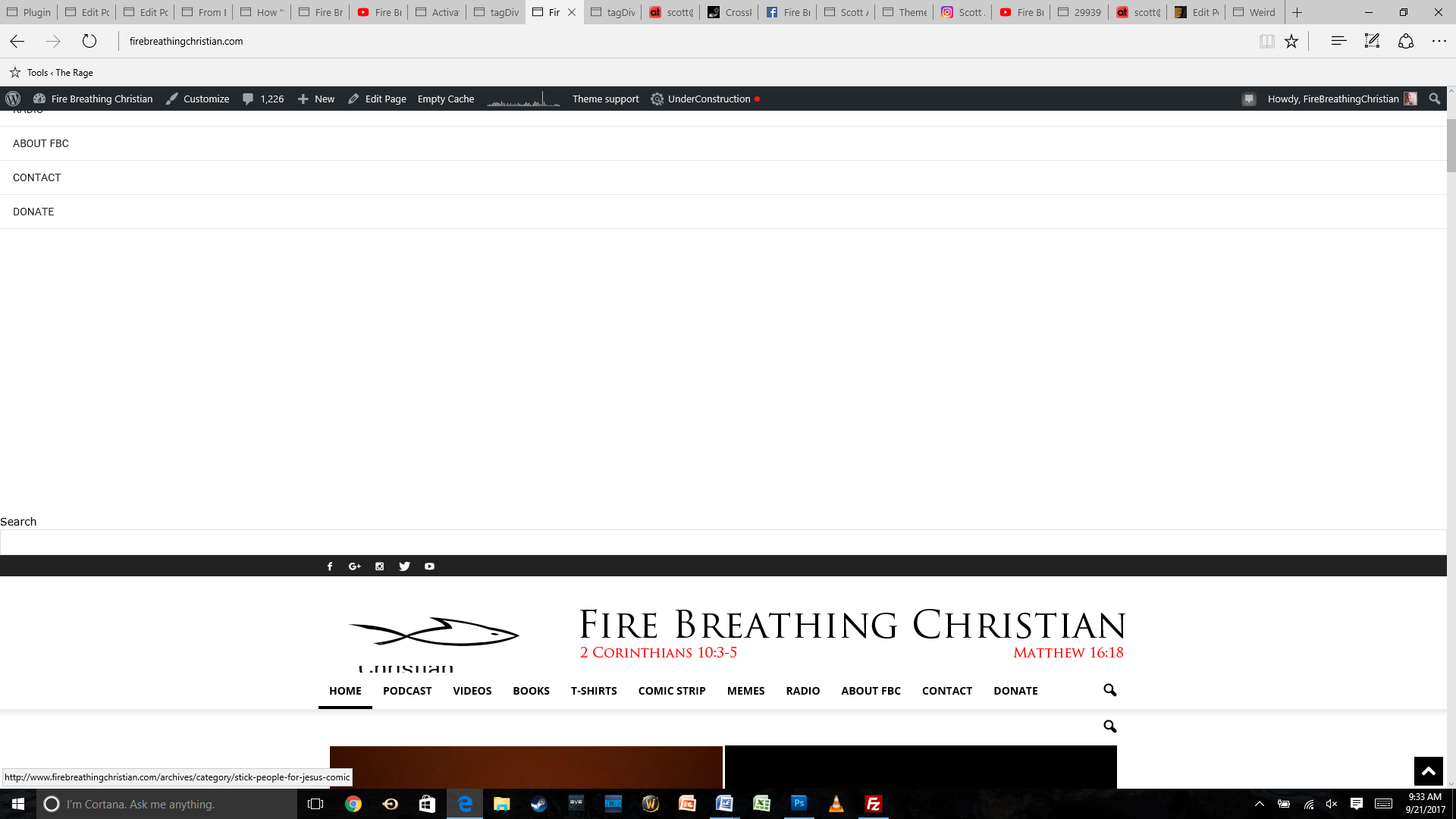Open the Edge Hub icon

click(x=1338, y=41)
